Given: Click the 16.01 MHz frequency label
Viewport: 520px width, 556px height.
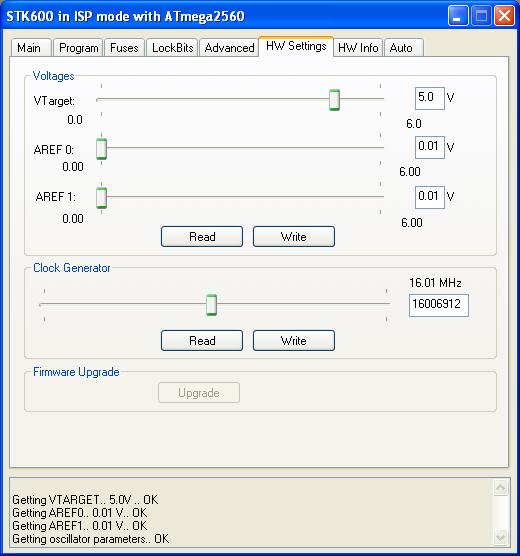Looking at the screenshot, I should pyautogui.click(x=435, y=283).
